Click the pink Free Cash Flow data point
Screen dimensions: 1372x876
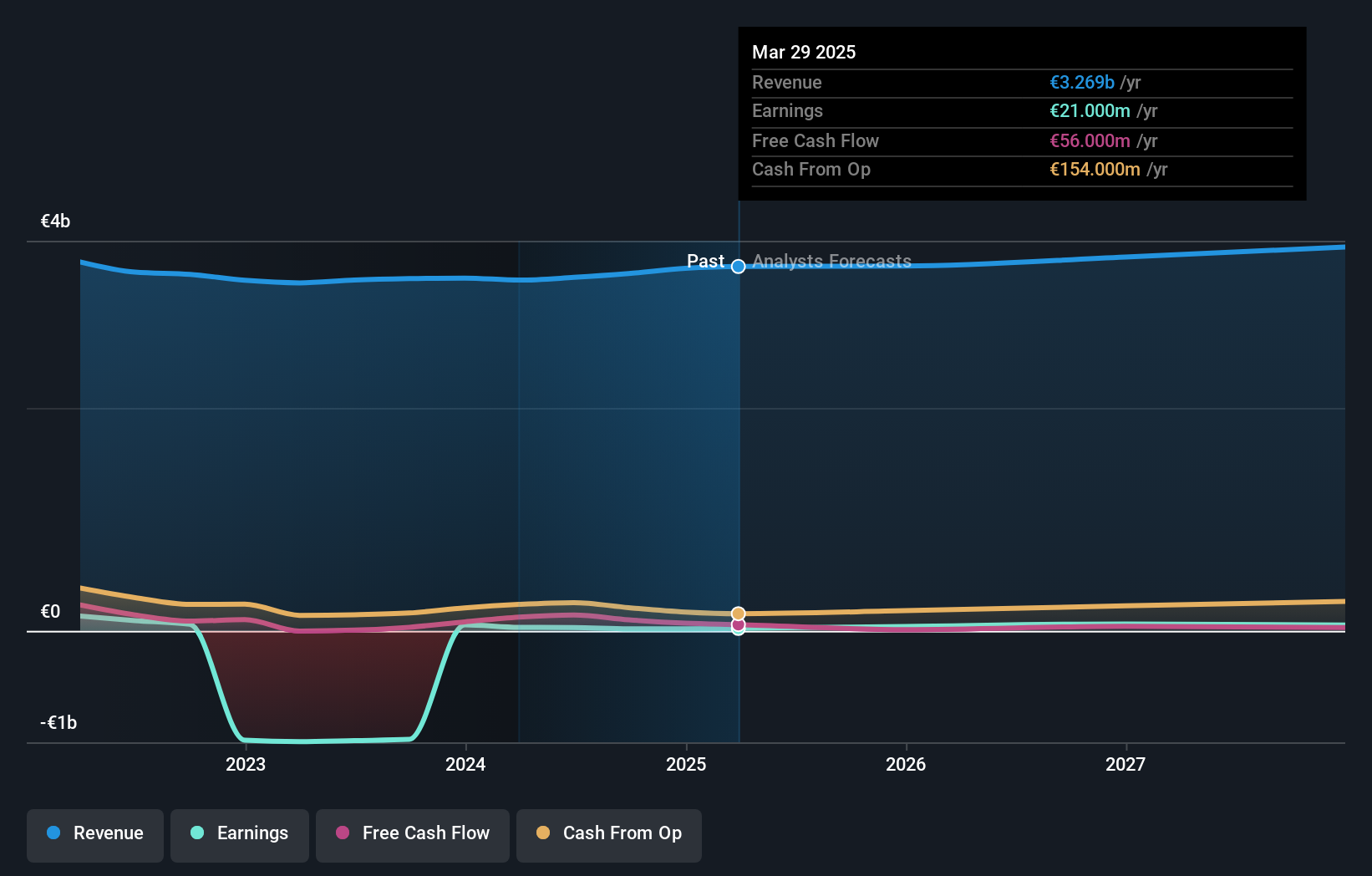[739, 624]
